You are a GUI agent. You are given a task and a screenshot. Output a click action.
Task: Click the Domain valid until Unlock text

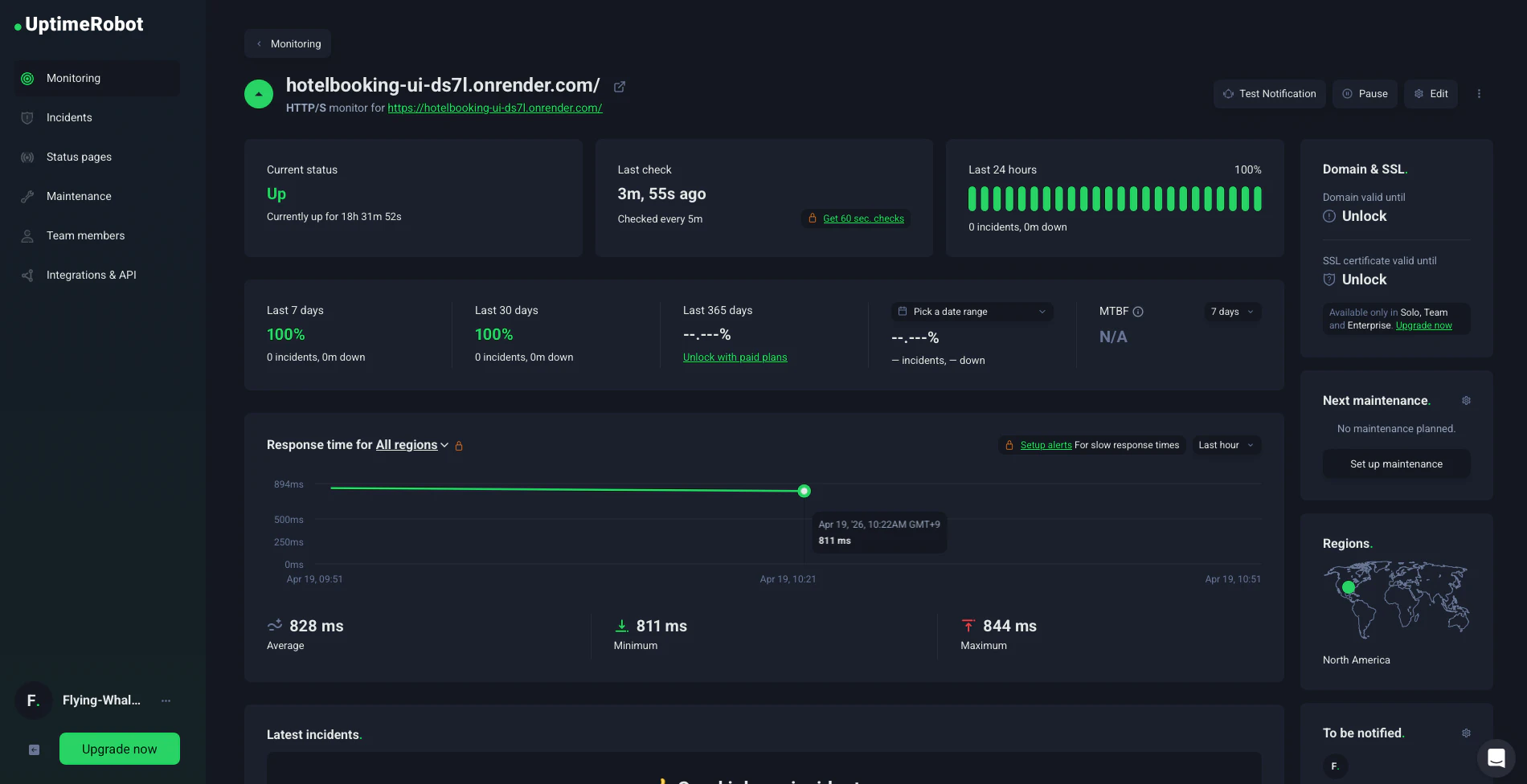click(1365, 216)
